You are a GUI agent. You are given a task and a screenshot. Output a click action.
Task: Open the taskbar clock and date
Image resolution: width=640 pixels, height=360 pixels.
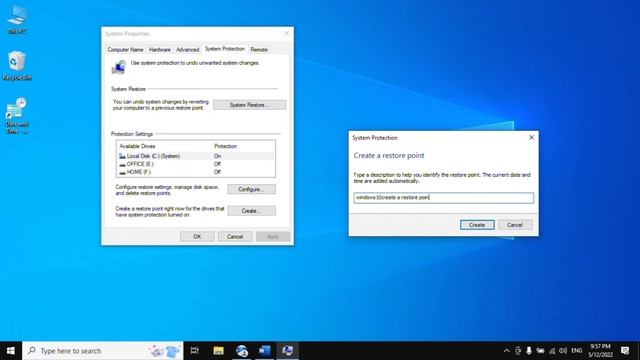600,351
